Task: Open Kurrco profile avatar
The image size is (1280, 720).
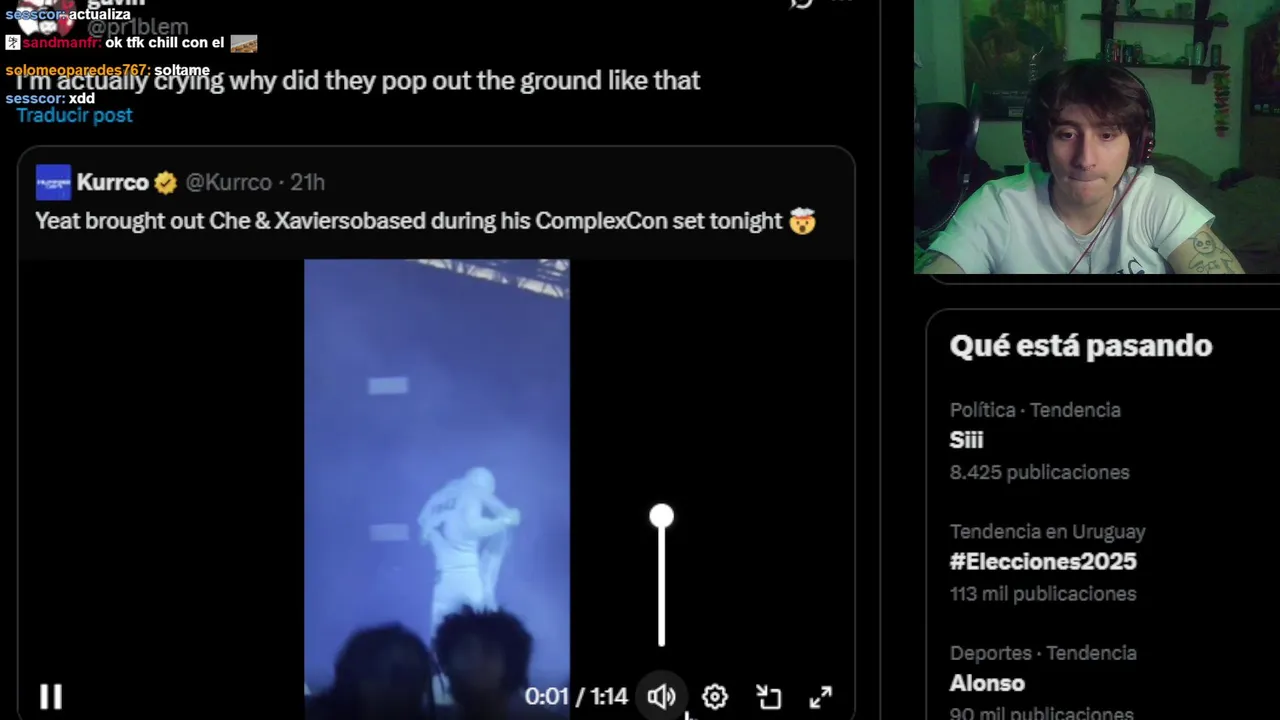Action: click(x=53, y=182)
